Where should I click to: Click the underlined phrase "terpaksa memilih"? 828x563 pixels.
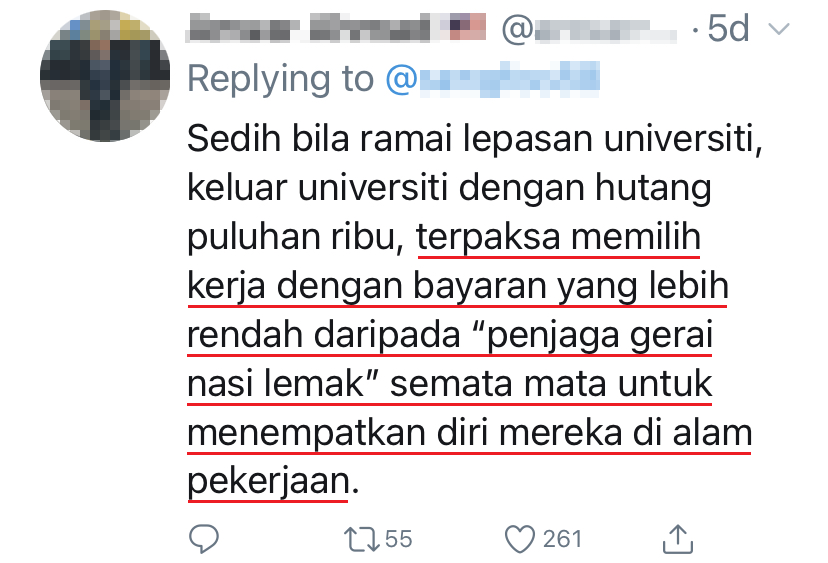point(559,239)
